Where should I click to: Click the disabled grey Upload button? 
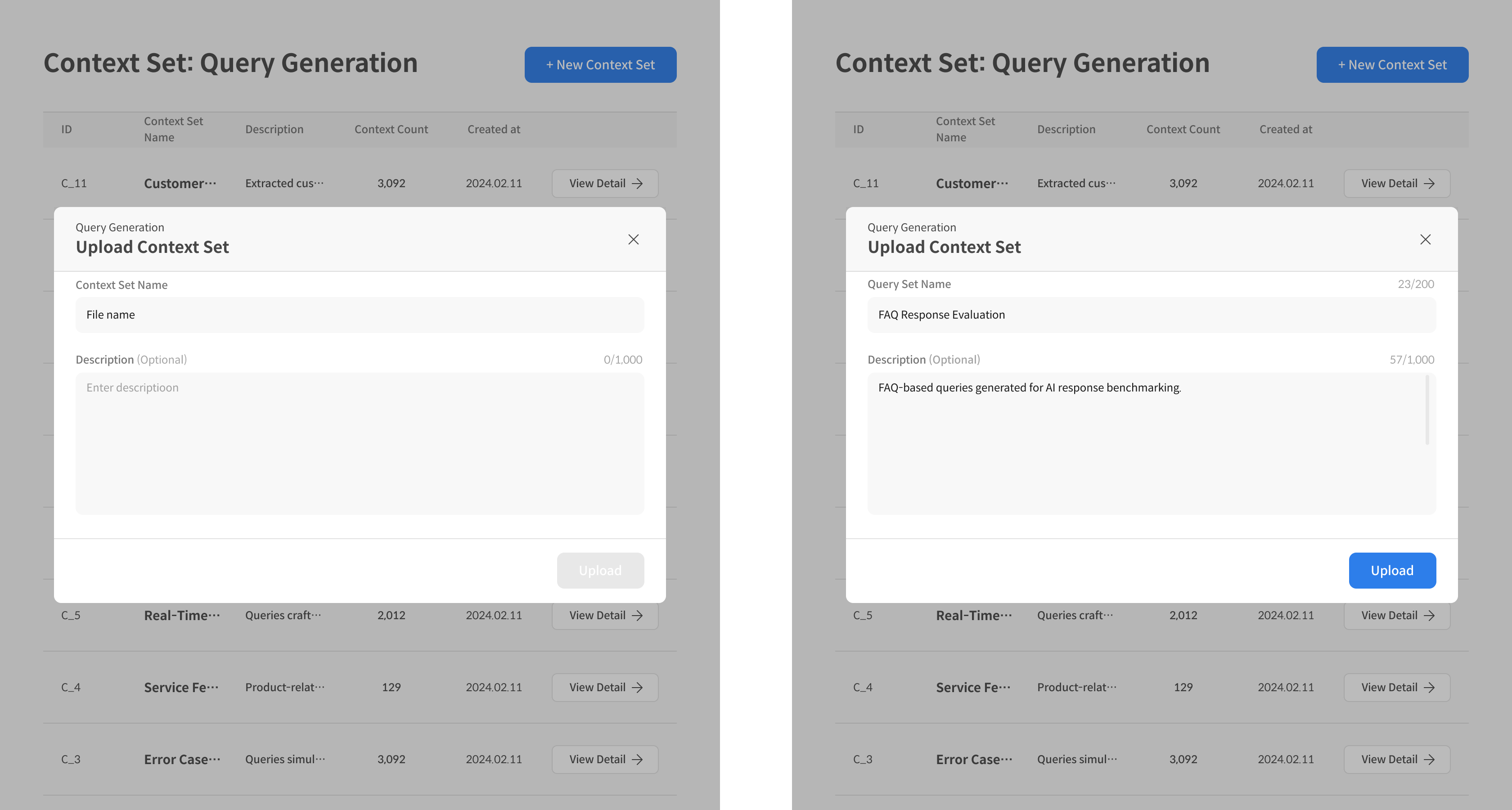click(x=600, y=570)
